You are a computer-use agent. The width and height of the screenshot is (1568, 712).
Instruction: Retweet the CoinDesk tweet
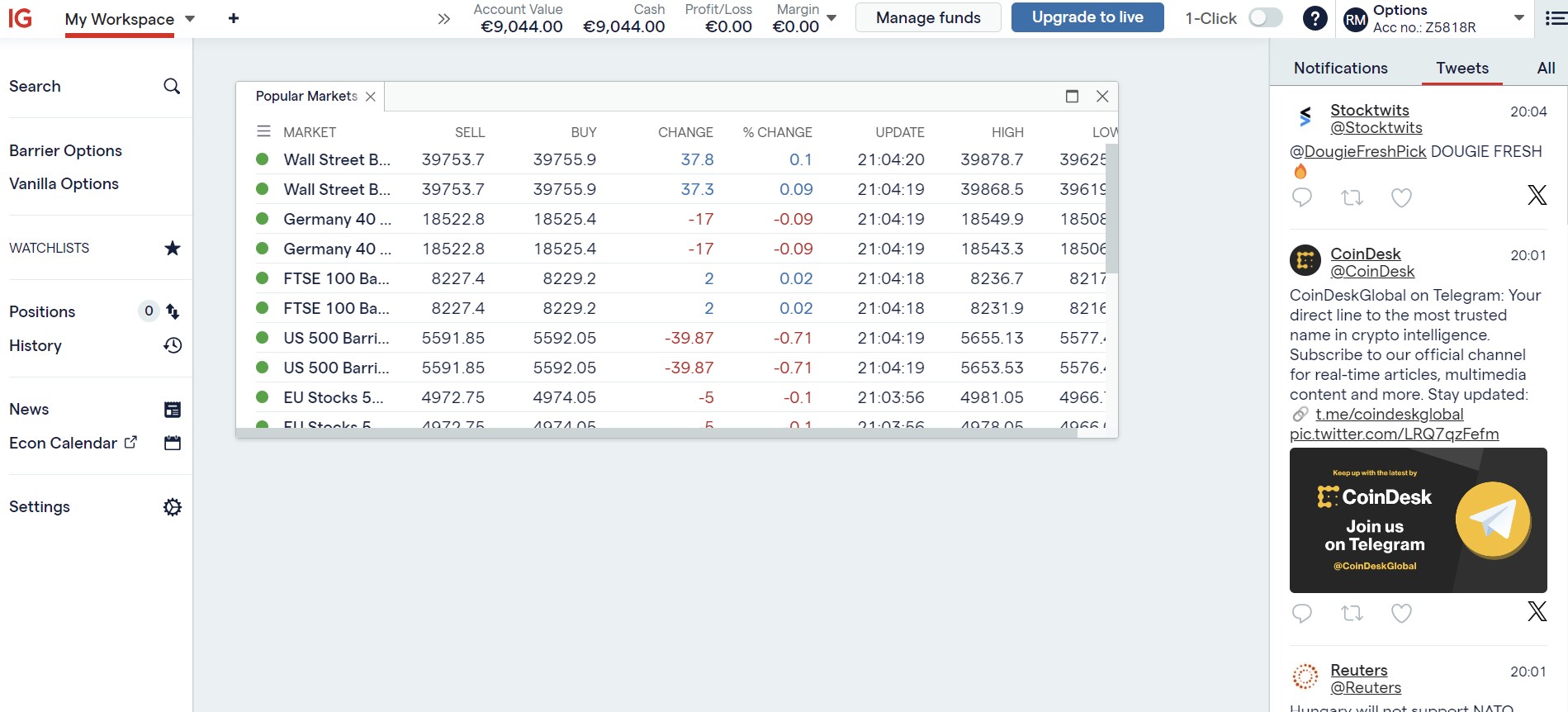tap(1352, 613)
